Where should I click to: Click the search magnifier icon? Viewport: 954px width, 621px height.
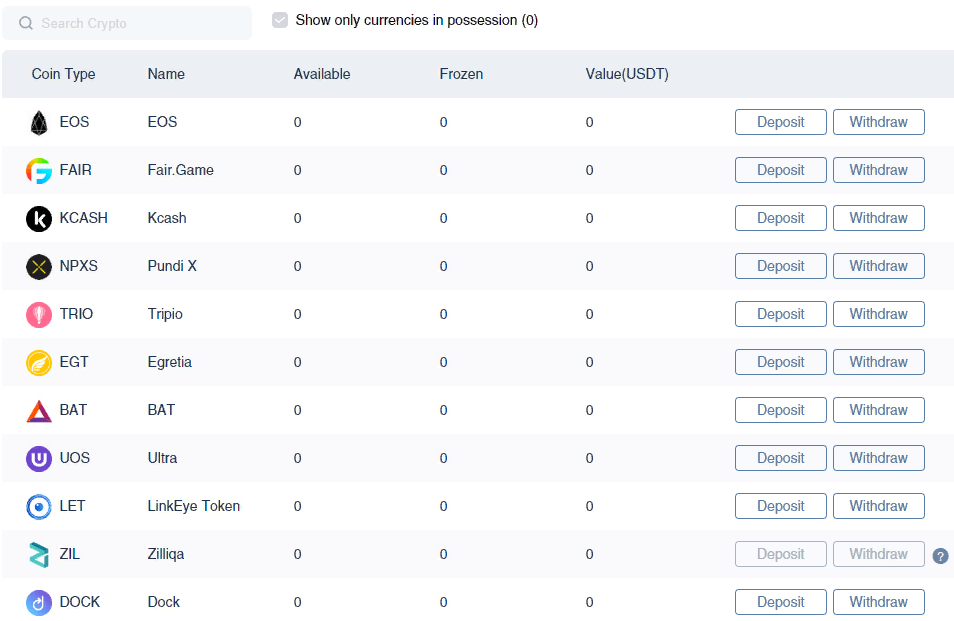[x=26, y=23]
